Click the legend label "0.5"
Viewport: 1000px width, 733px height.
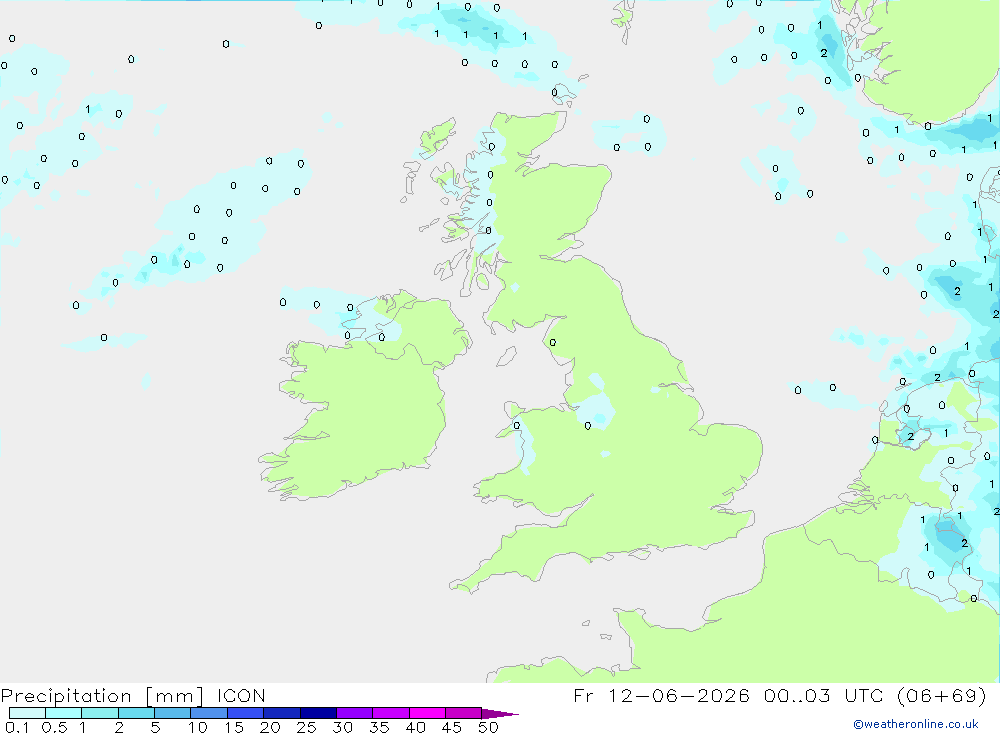[54, 727]
